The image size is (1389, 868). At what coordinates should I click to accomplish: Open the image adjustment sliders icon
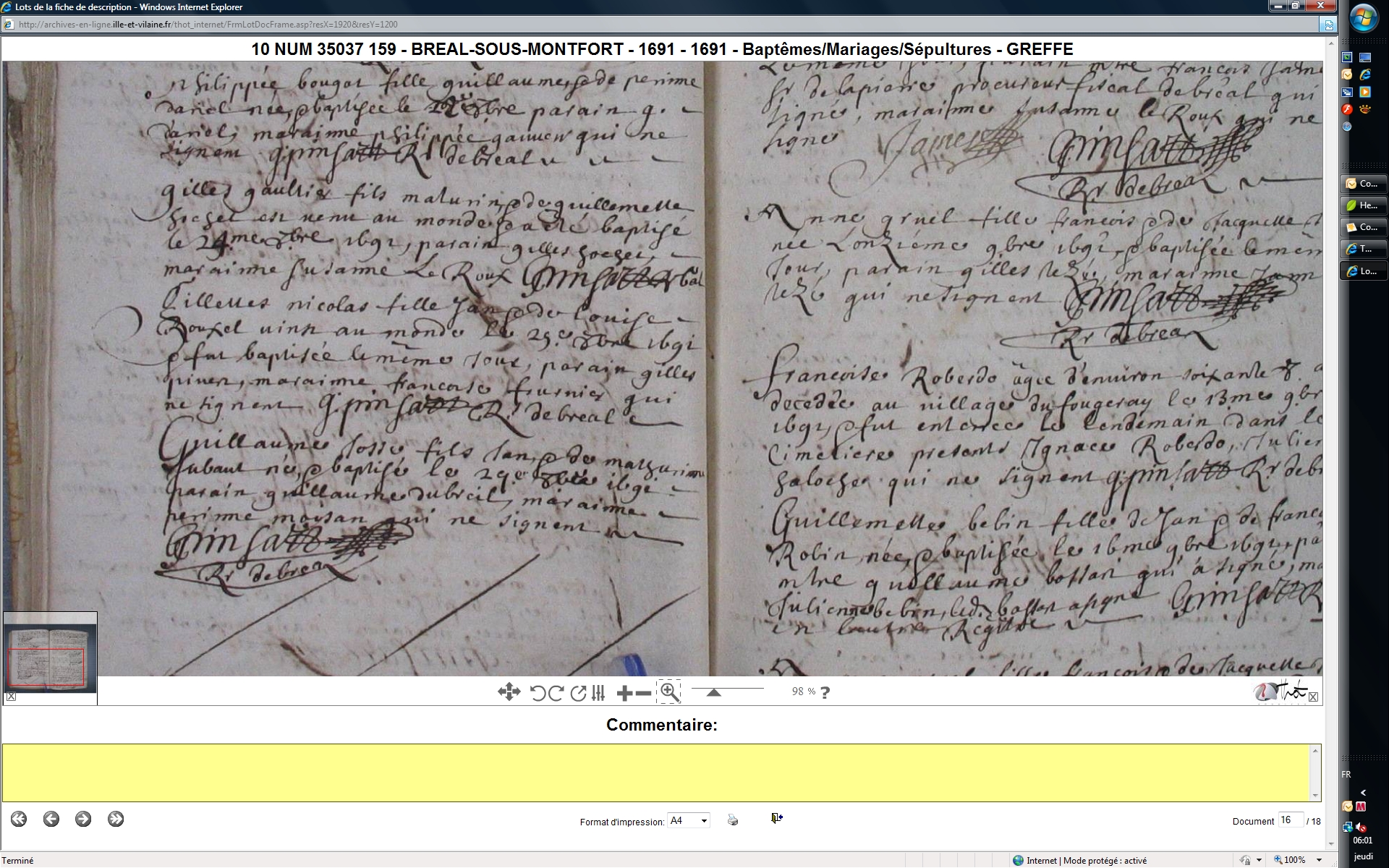[x=598, y=693]
